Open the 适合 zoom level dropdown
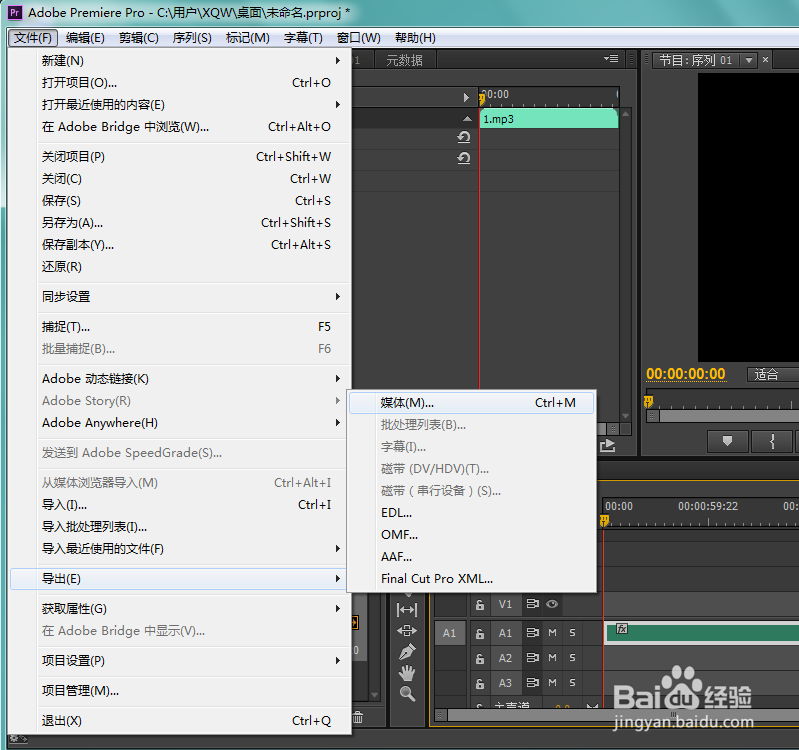The width and height of the screenshot is (799, 750). point(773,374)
